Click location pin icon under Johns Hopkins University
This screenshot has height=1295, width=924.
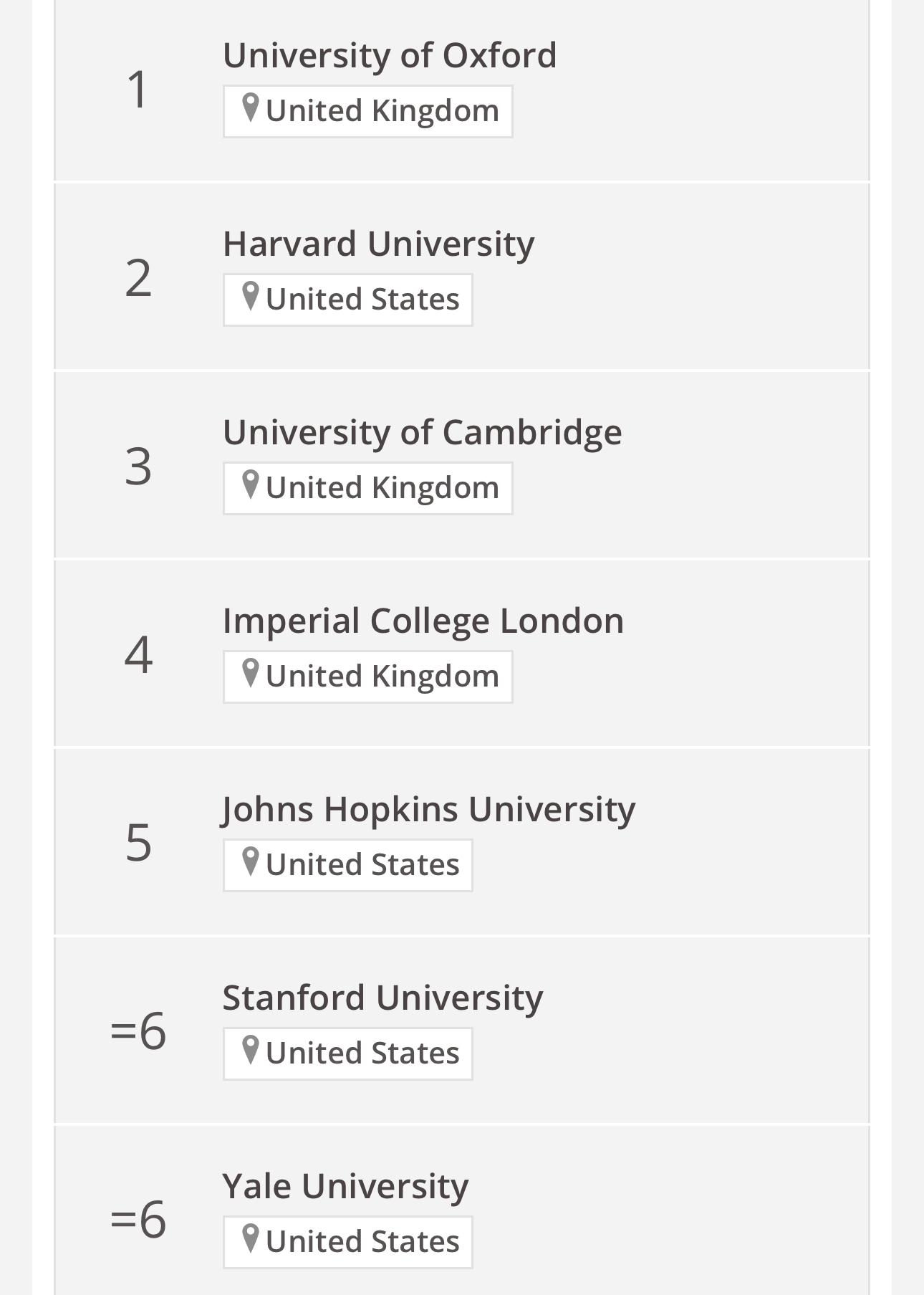pyautogui.click(x=250, y=862)
